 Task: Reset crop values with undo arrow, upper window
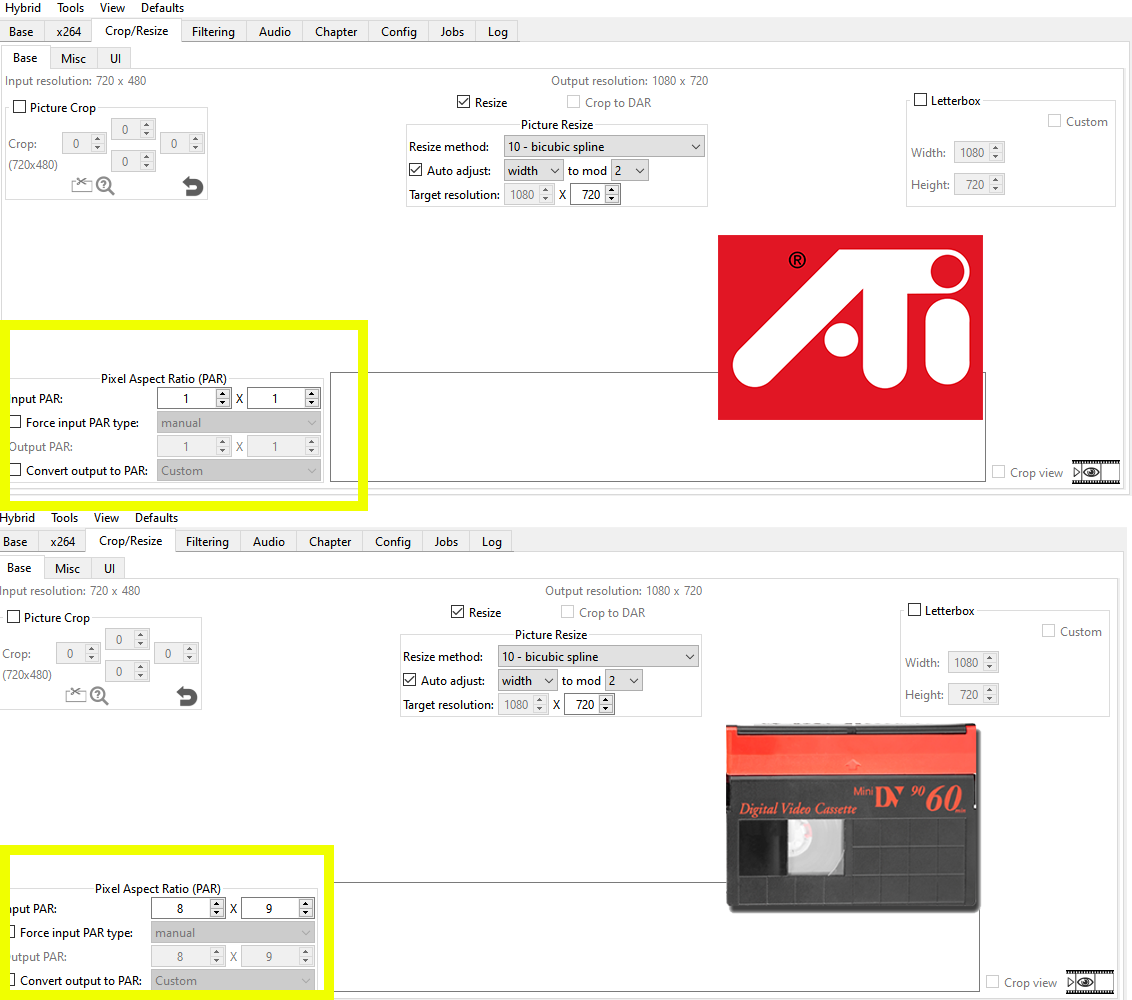click(193, 186)
